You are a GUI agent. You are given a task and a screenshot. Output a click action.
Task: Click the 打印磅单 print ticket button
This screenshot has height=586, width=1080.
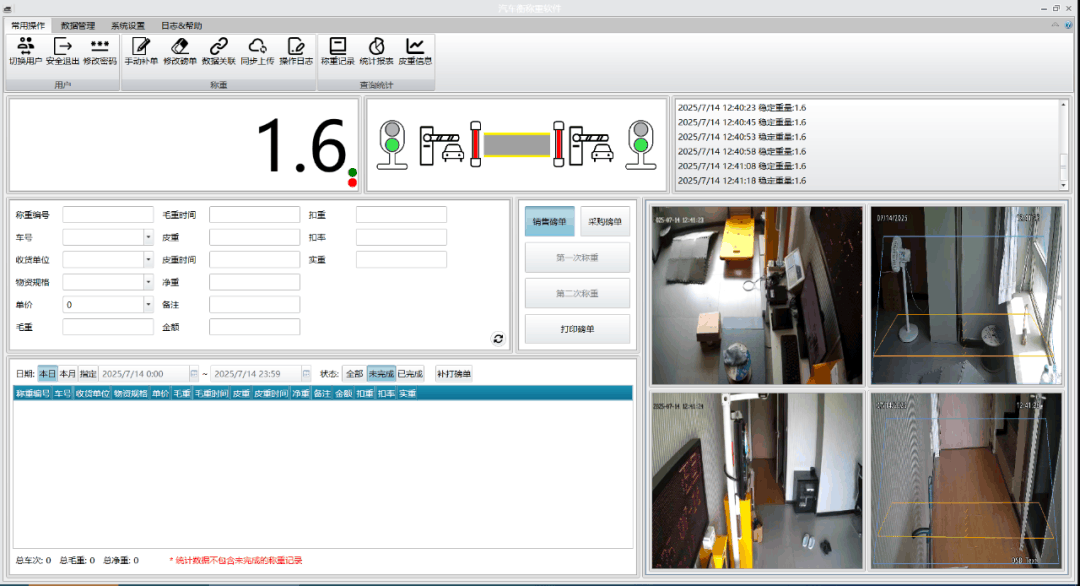pos(577,329)
